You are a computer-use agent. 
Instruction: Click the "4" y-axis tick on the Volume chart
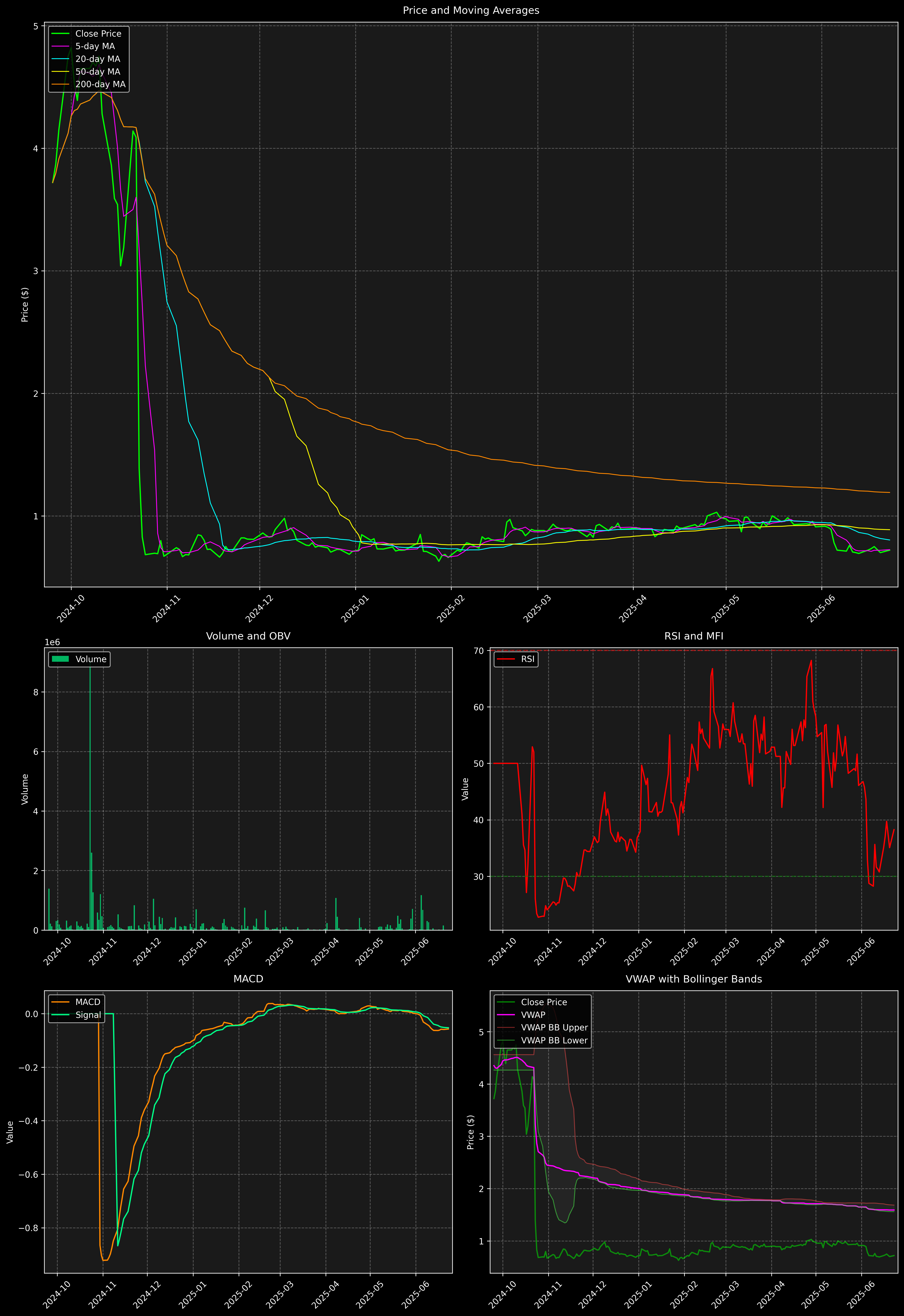36,811
